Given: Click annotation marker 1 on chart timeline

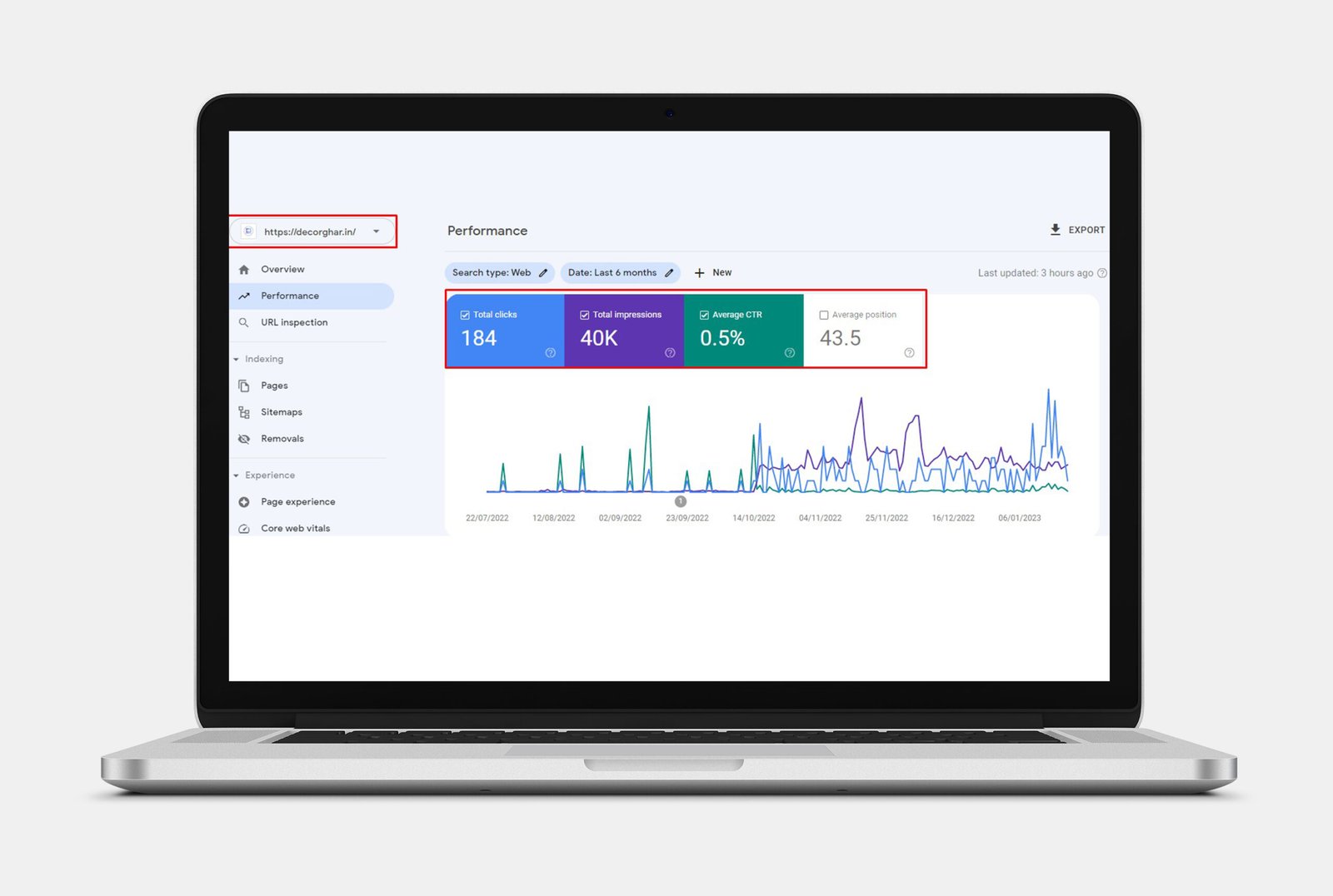Looking at the screenshot, I should click(681, 501).
